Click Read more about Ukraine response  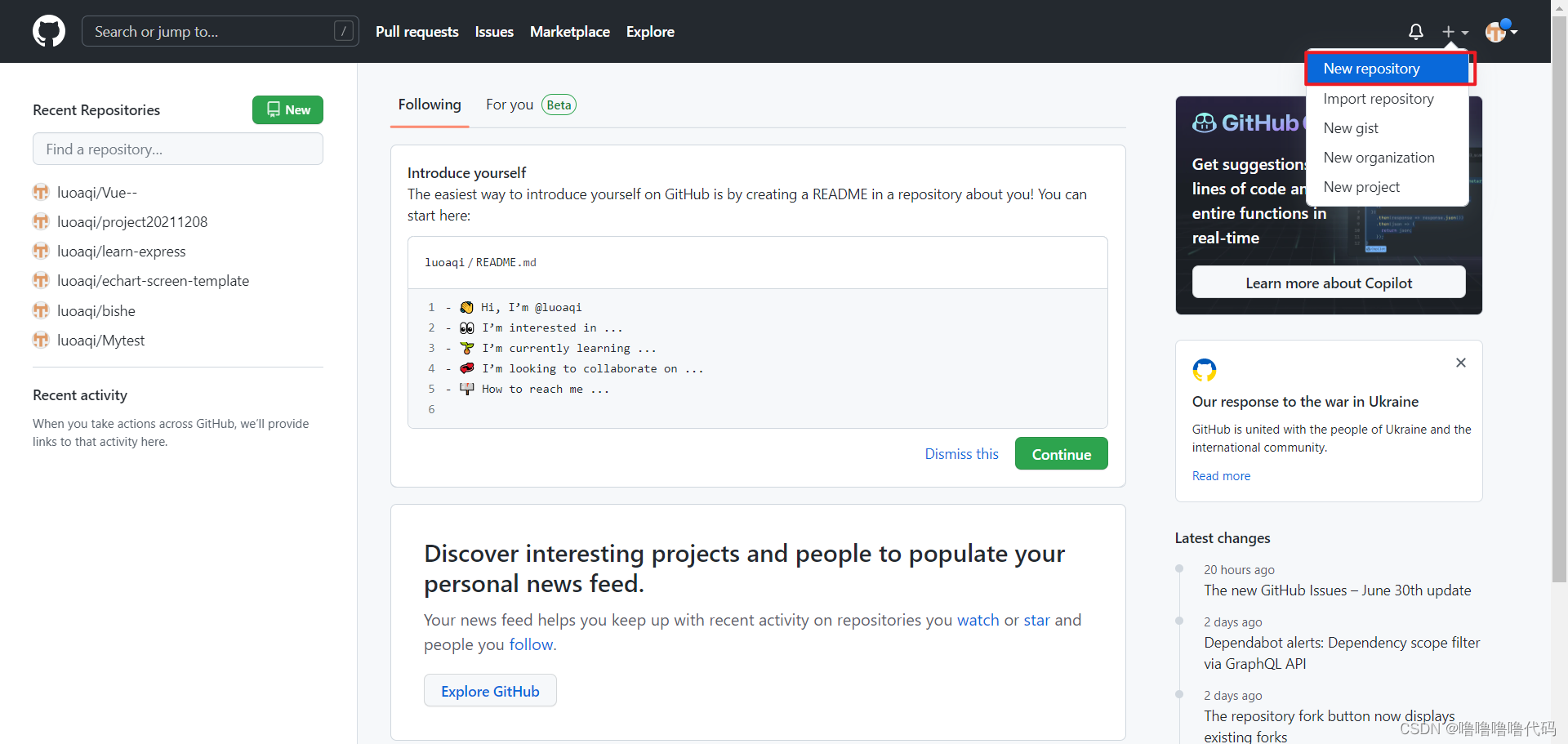tap(1221, 476)
